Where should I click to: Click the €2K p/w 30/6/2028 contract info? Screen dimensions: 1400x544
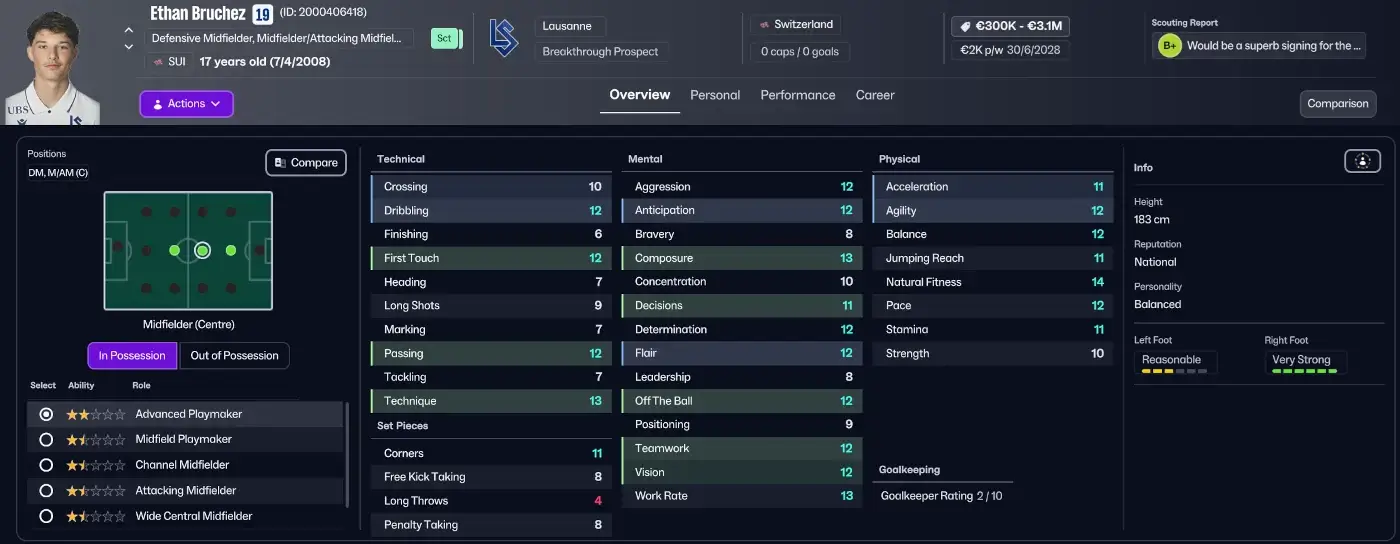click(1011, 50)
